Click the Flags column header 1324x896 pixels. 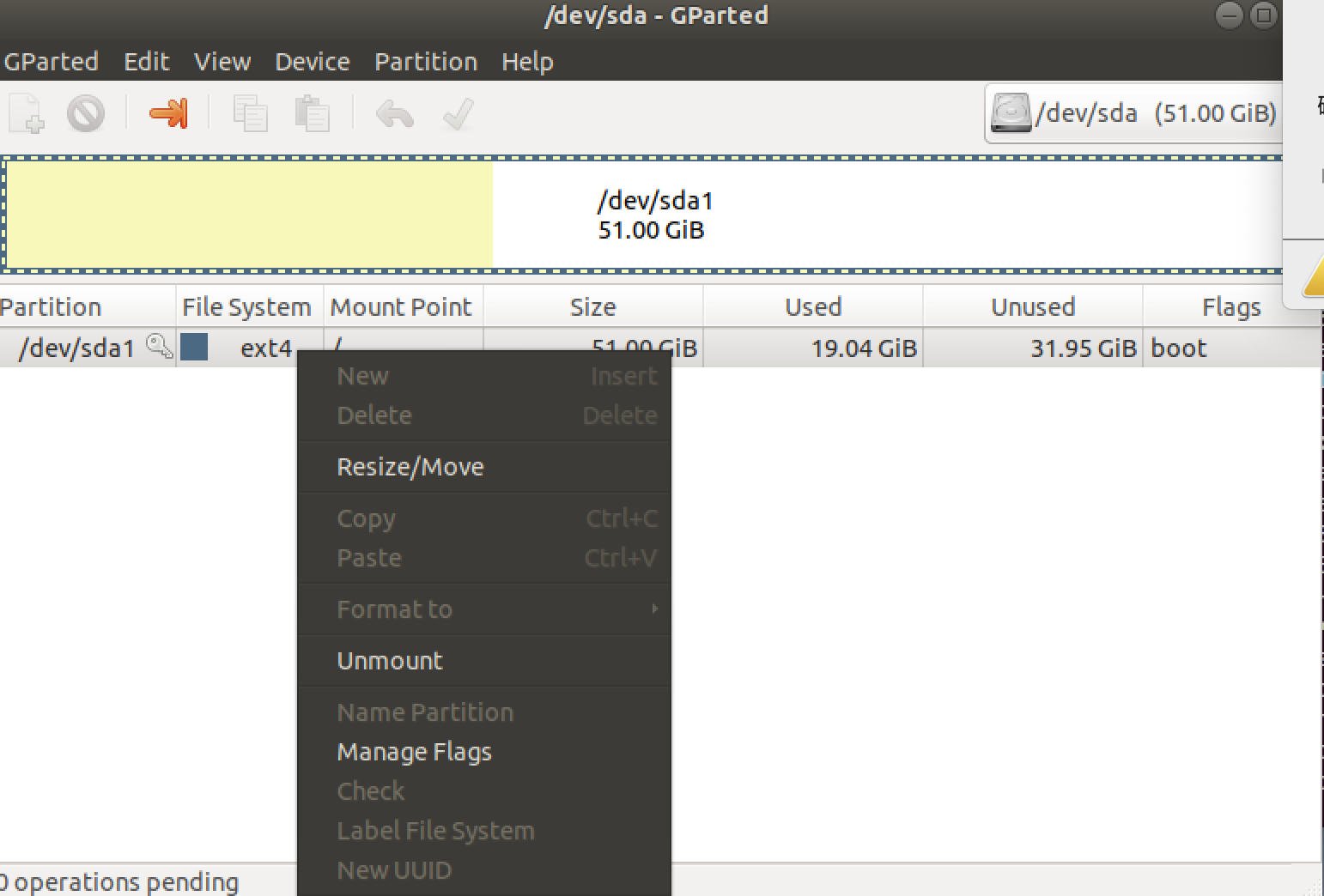click(1231, 307)
